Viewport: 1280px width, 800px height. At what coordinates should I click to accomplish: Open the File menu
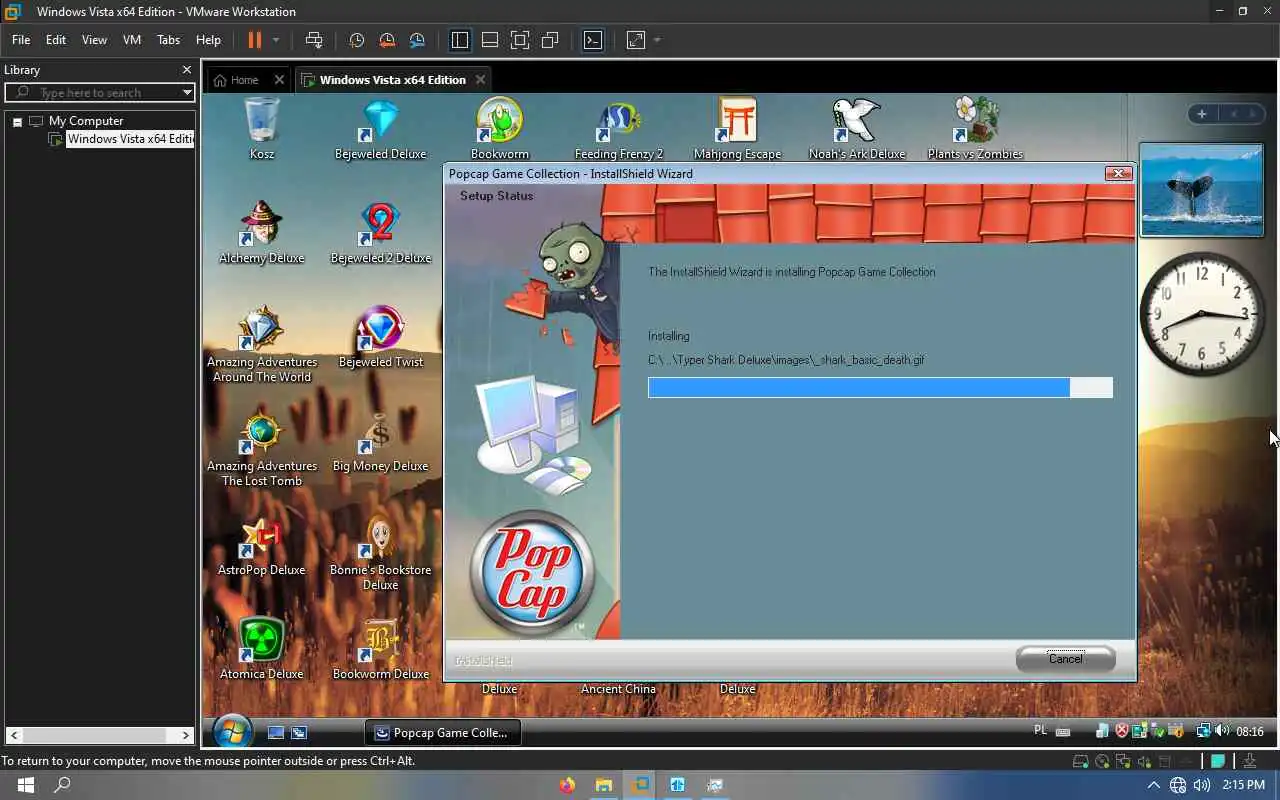(21, 40)
